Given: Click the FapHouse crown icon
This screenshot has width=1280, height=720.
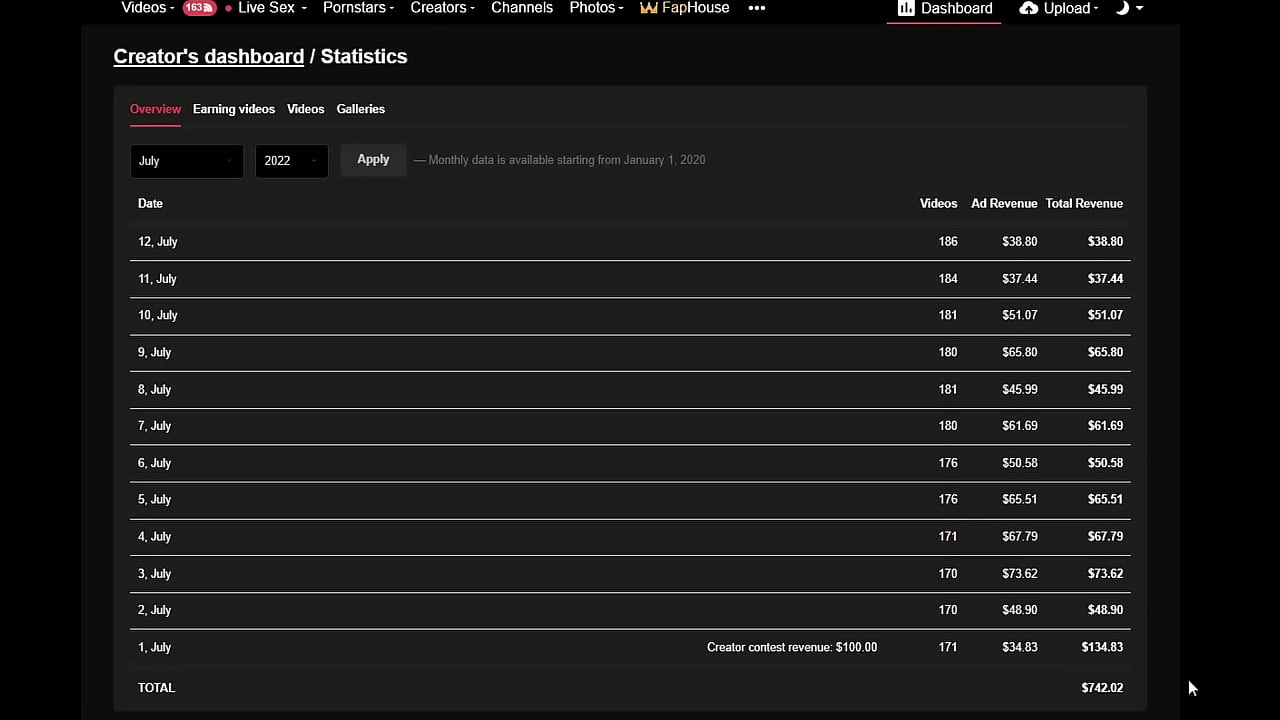Looking at the screenshot, I should (648, 8).
